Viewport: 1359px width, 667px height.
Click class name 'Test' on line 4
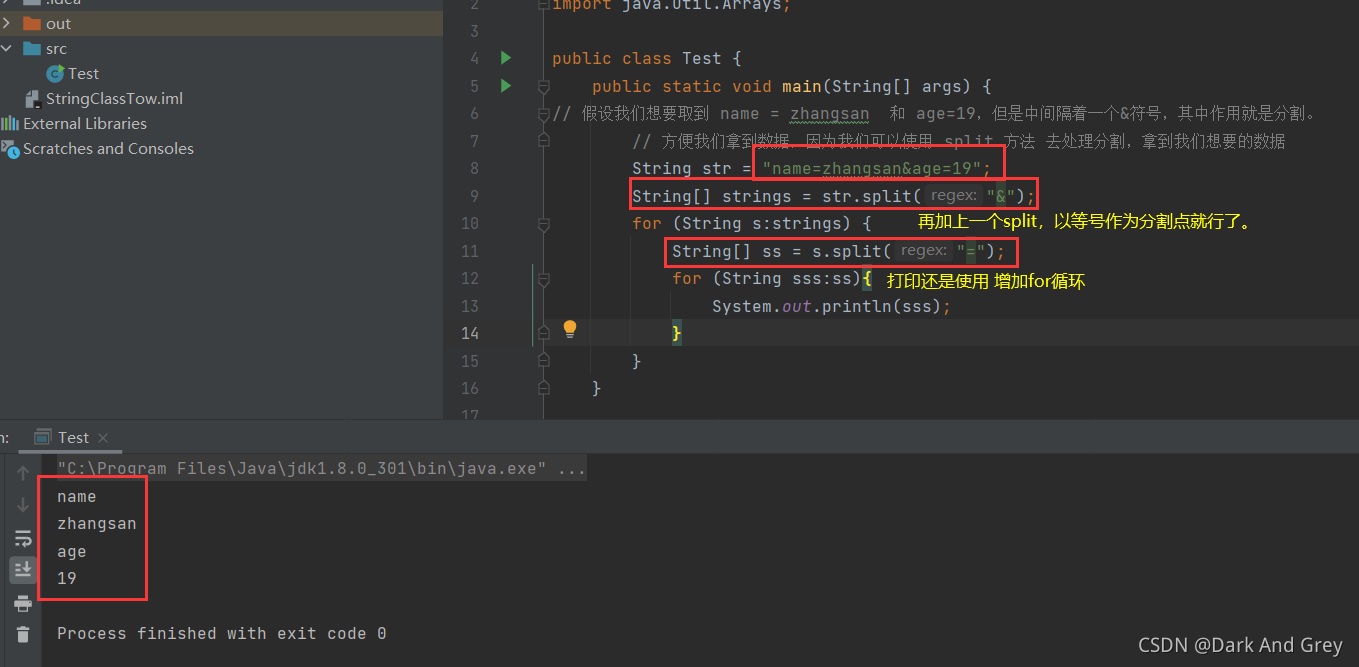click(702, 58)
